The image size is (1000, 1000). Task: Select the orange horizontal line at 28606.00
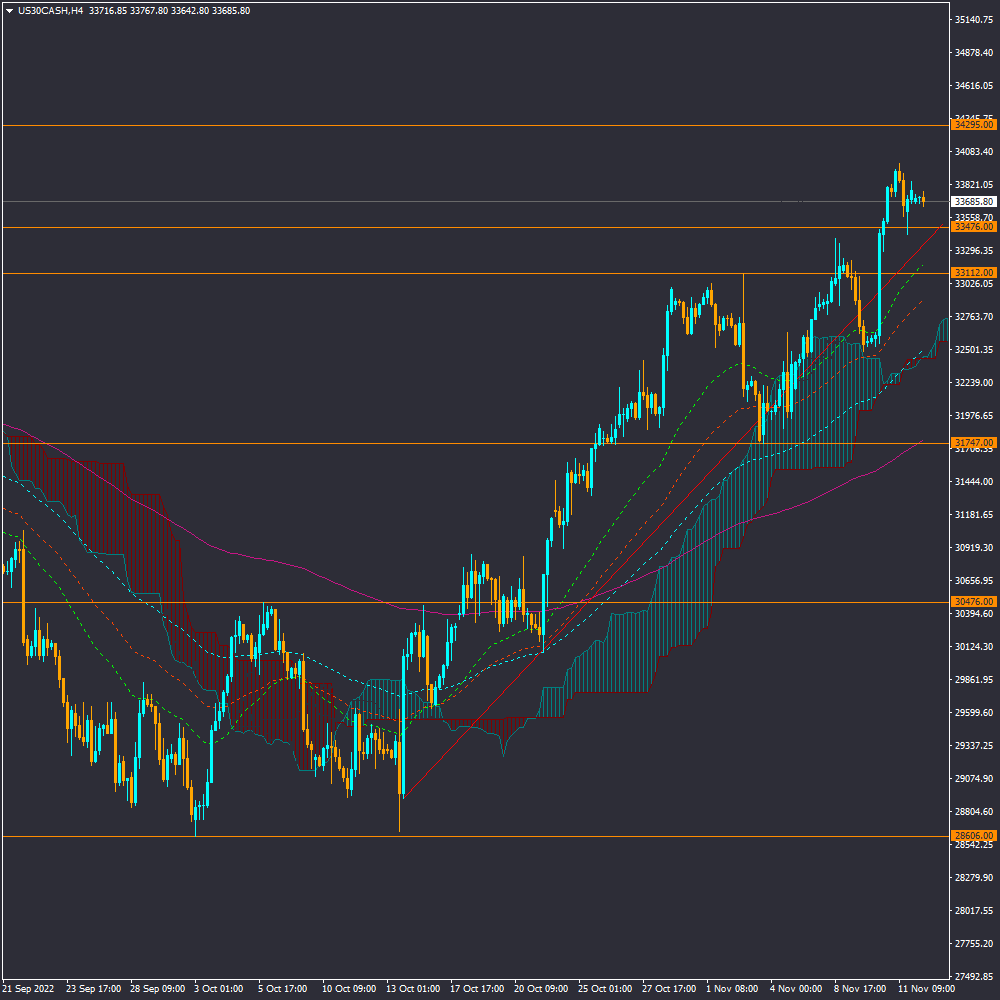[500, 835]
